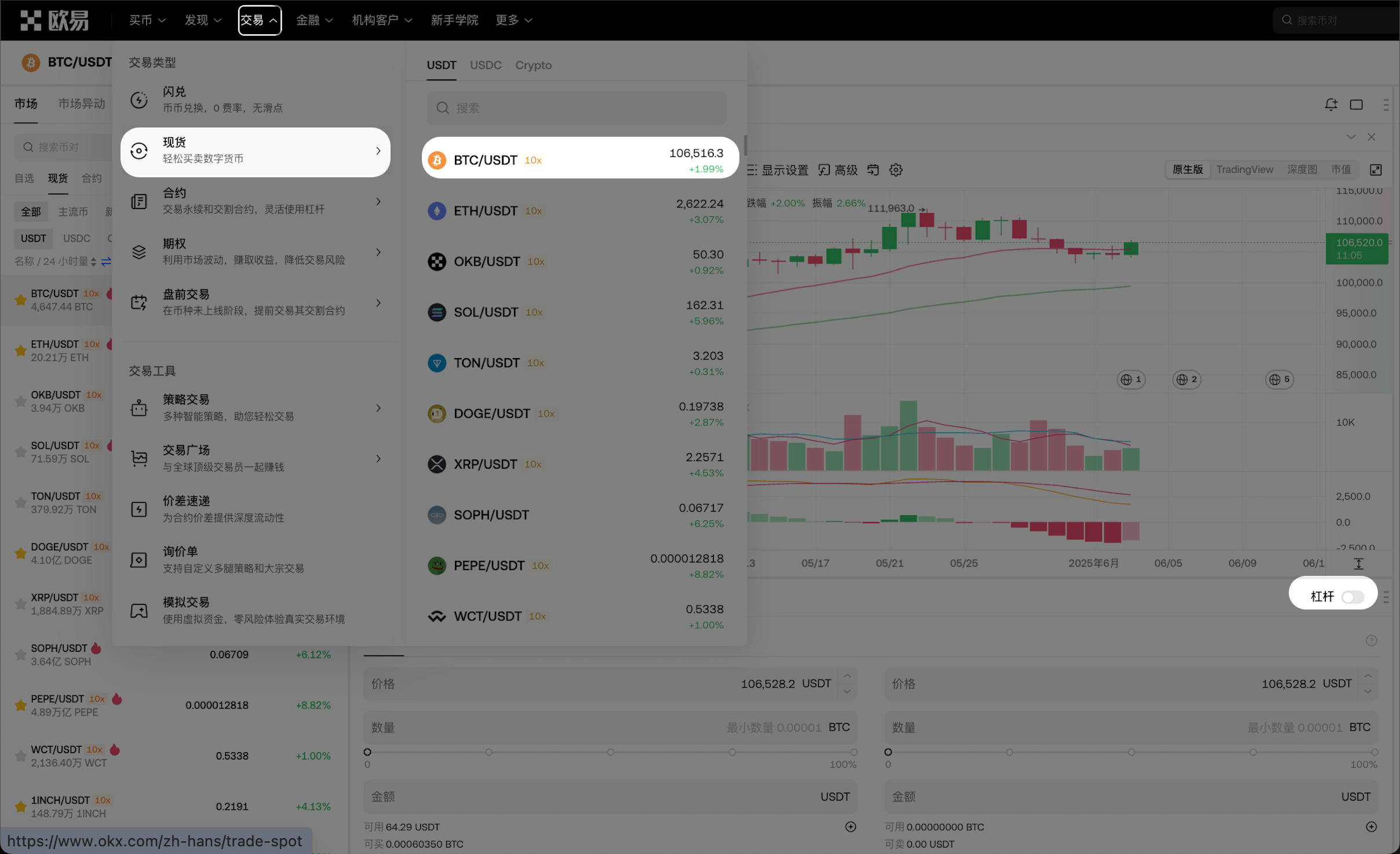This screenshot has width=1400, height=854.
Task: Click the 闪兑 convert icon
Action: click(139, 100)
